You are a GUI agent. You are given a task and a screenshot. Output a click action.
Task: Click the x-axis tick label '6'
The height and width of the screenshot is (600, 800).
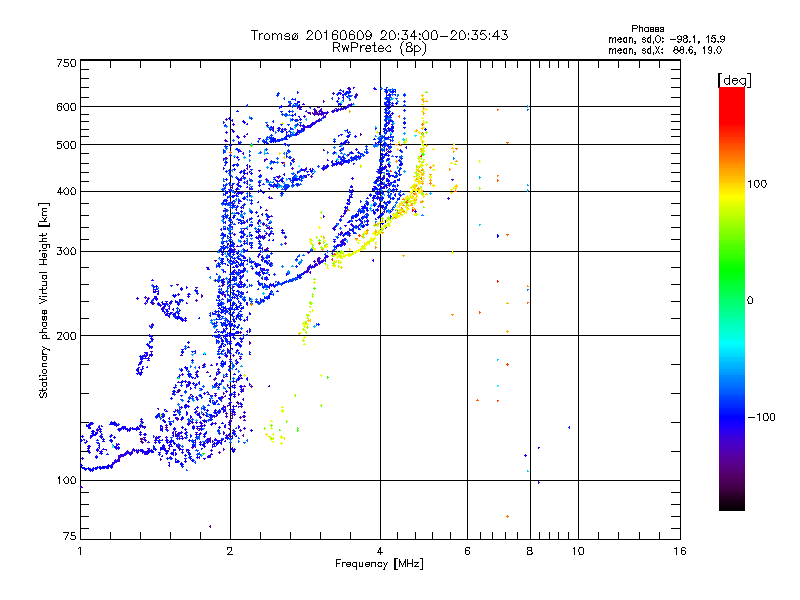pos(467,551)
